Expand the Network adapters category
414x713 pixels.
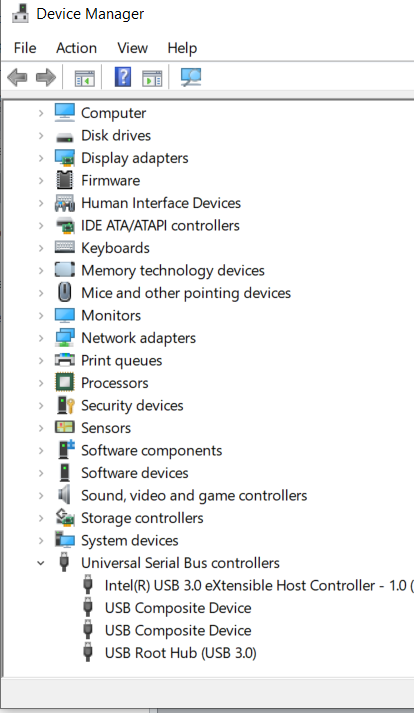pyautogui.click(x=41, y=338)
